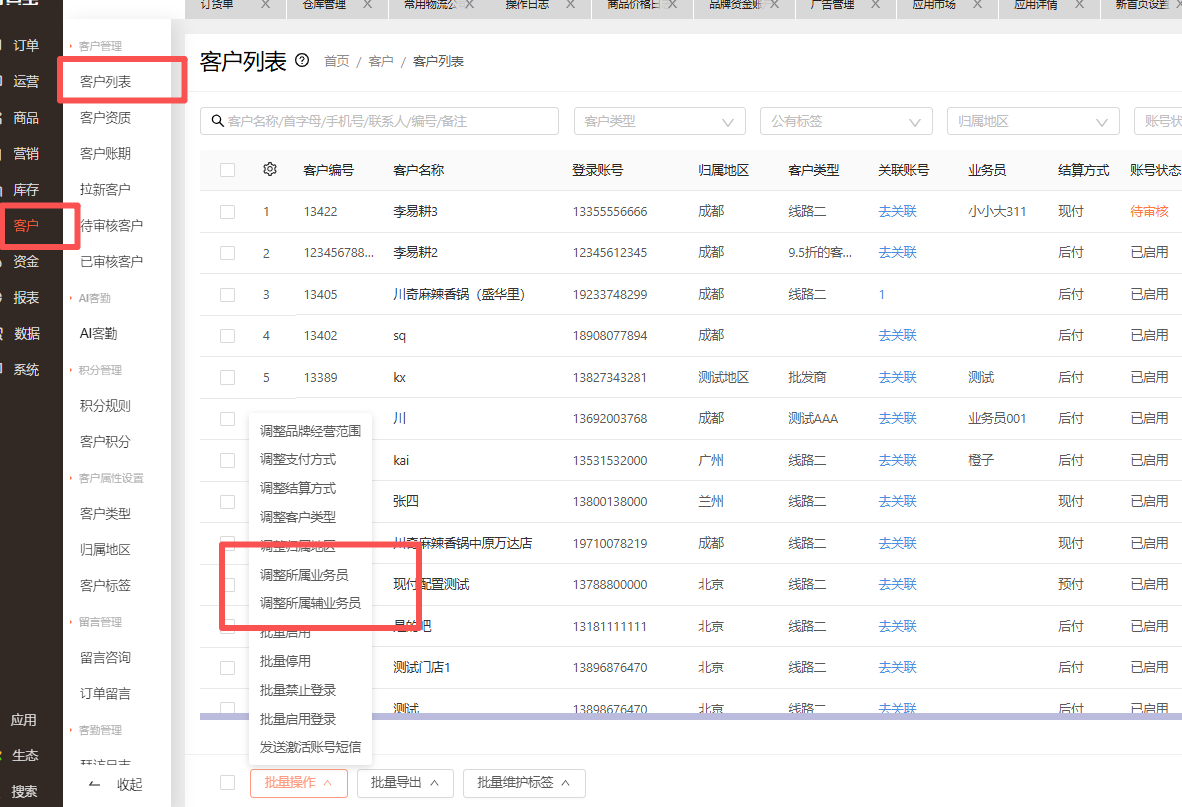Click the purple horizontal scrollbar under the table

[x=691, y=717]
